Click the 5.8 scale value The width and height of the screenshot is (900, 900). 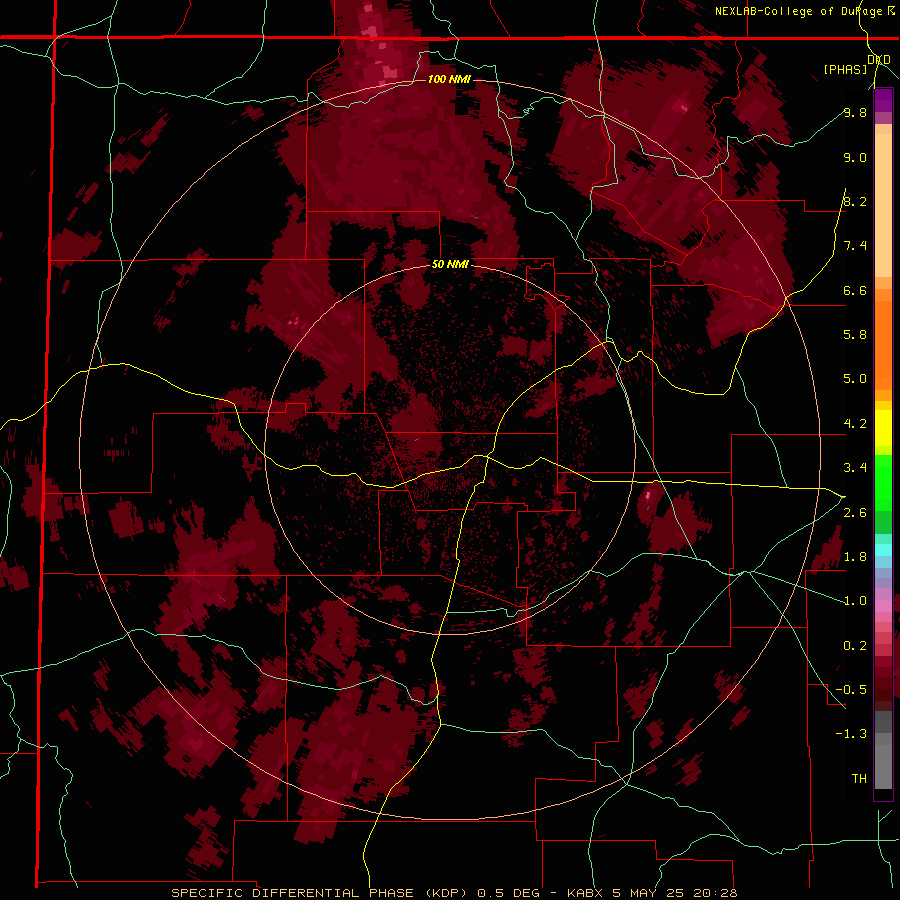tap(855, 335)
